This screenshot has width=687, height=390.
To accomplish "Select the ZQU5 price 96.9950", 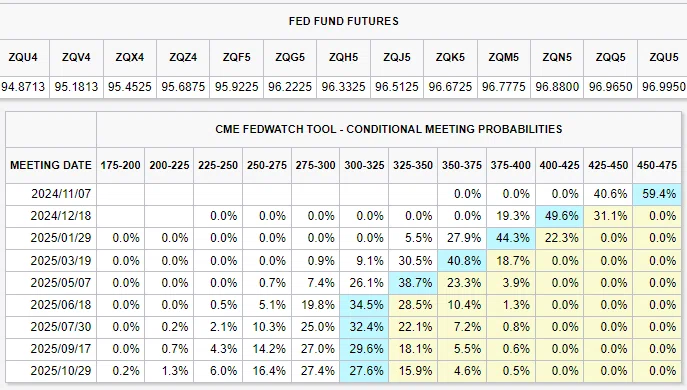I will [x=664, y=87].
